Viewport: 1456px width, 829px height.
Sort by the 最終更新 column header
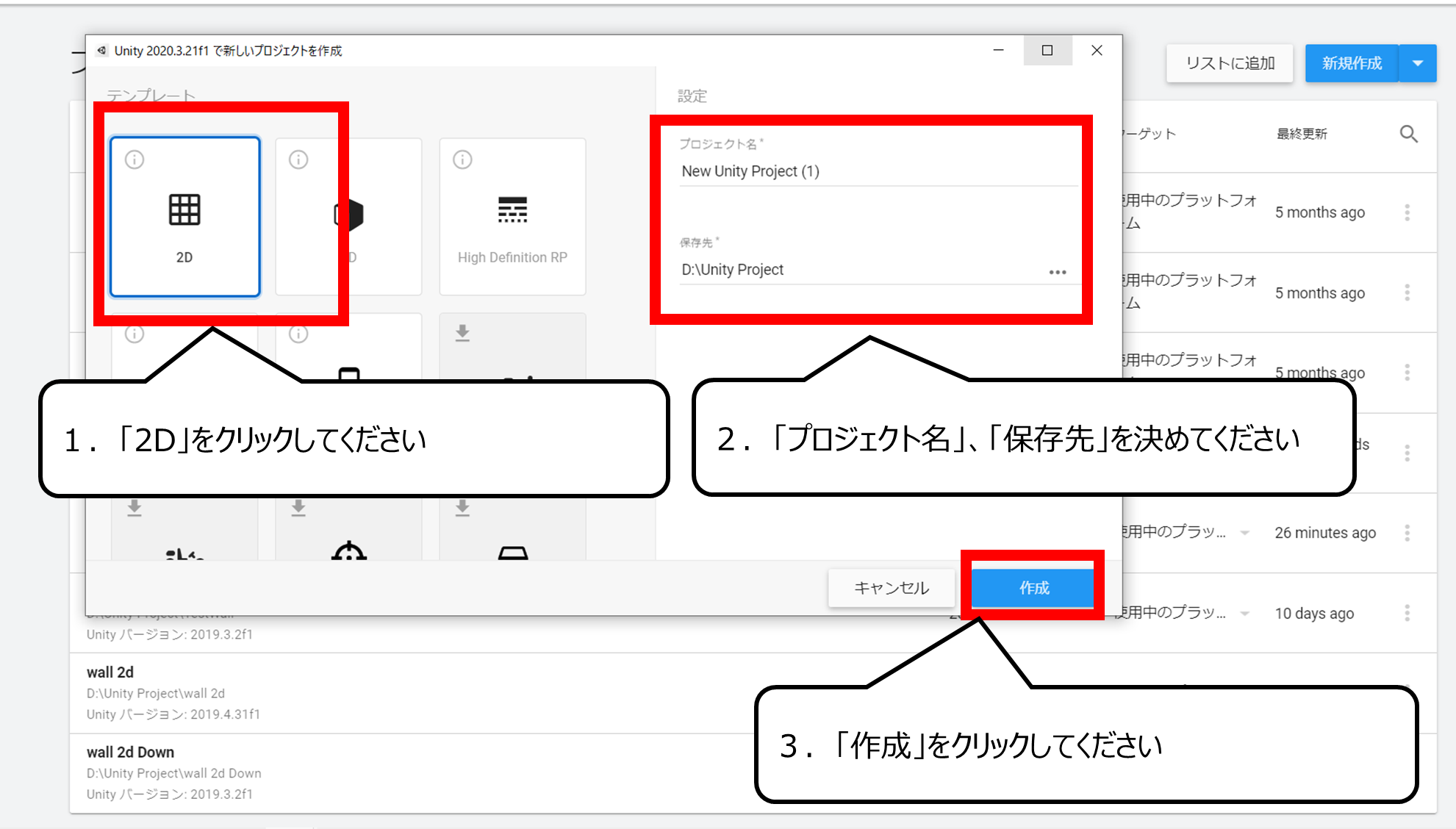click(x=1302, y=134)
